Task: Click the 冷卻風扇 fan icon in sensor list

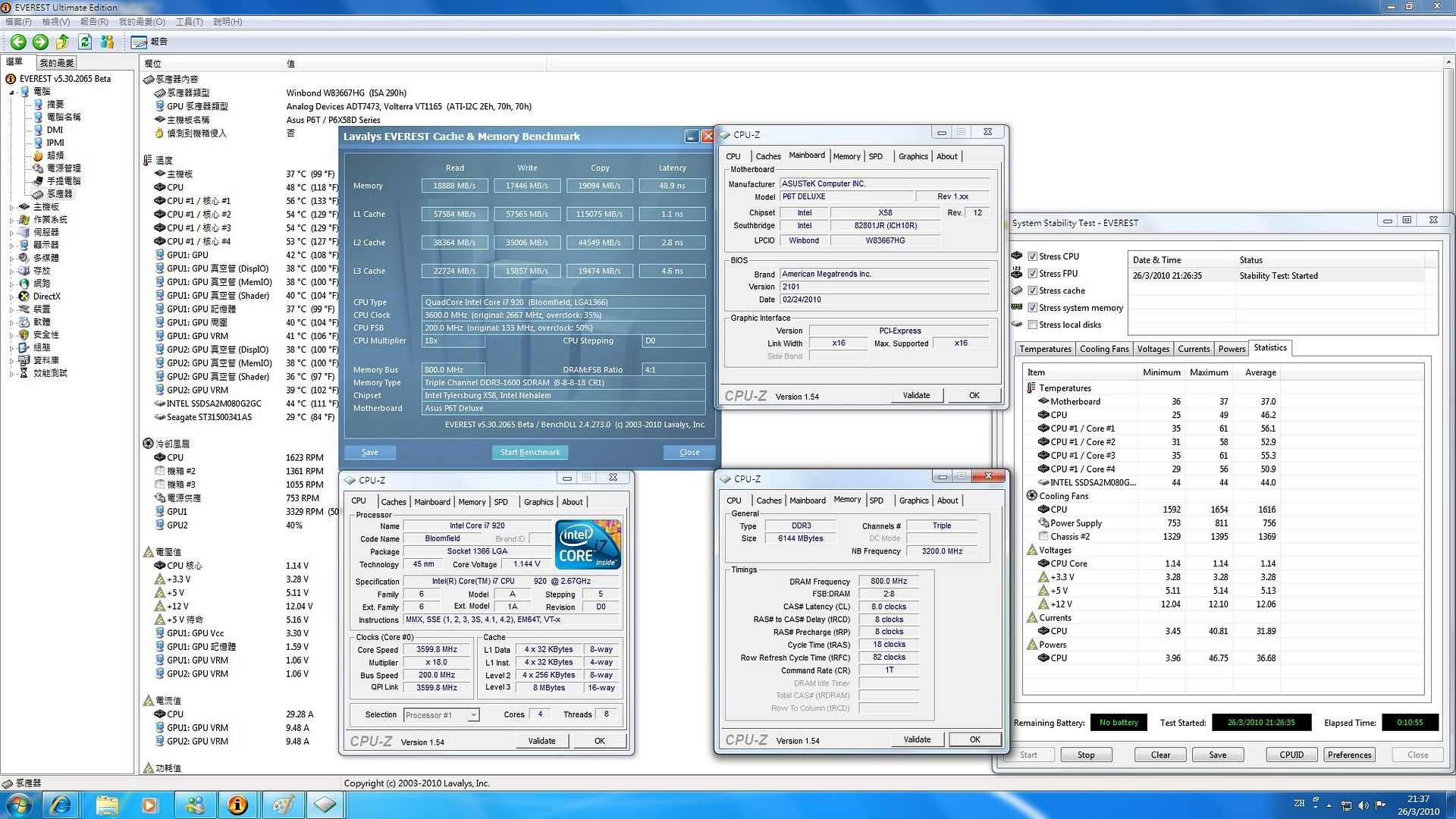Action: (148, 444)
